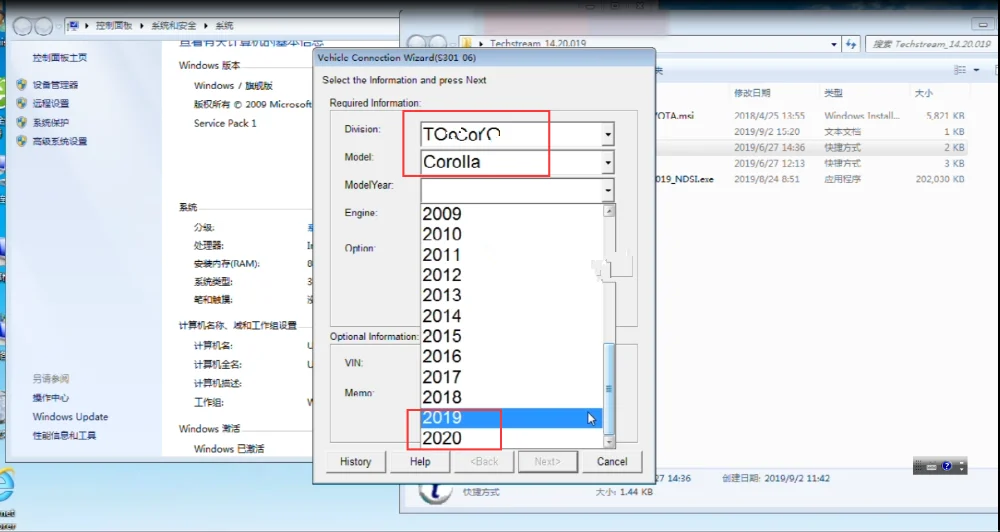Click the year list scroll up arrow

tap(609, 211)
